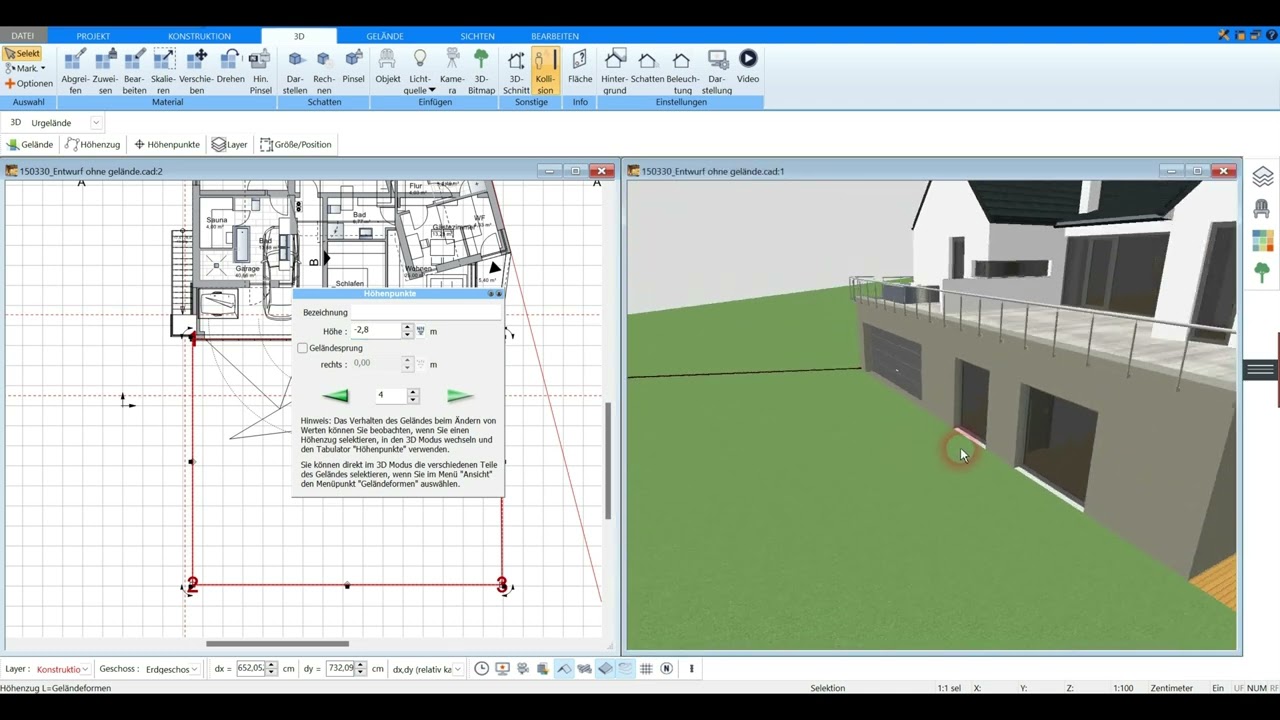This screenshot has width=1280, height=720.
Task: Click the Bezeichnung input field
Action: (x=426, y=313)
